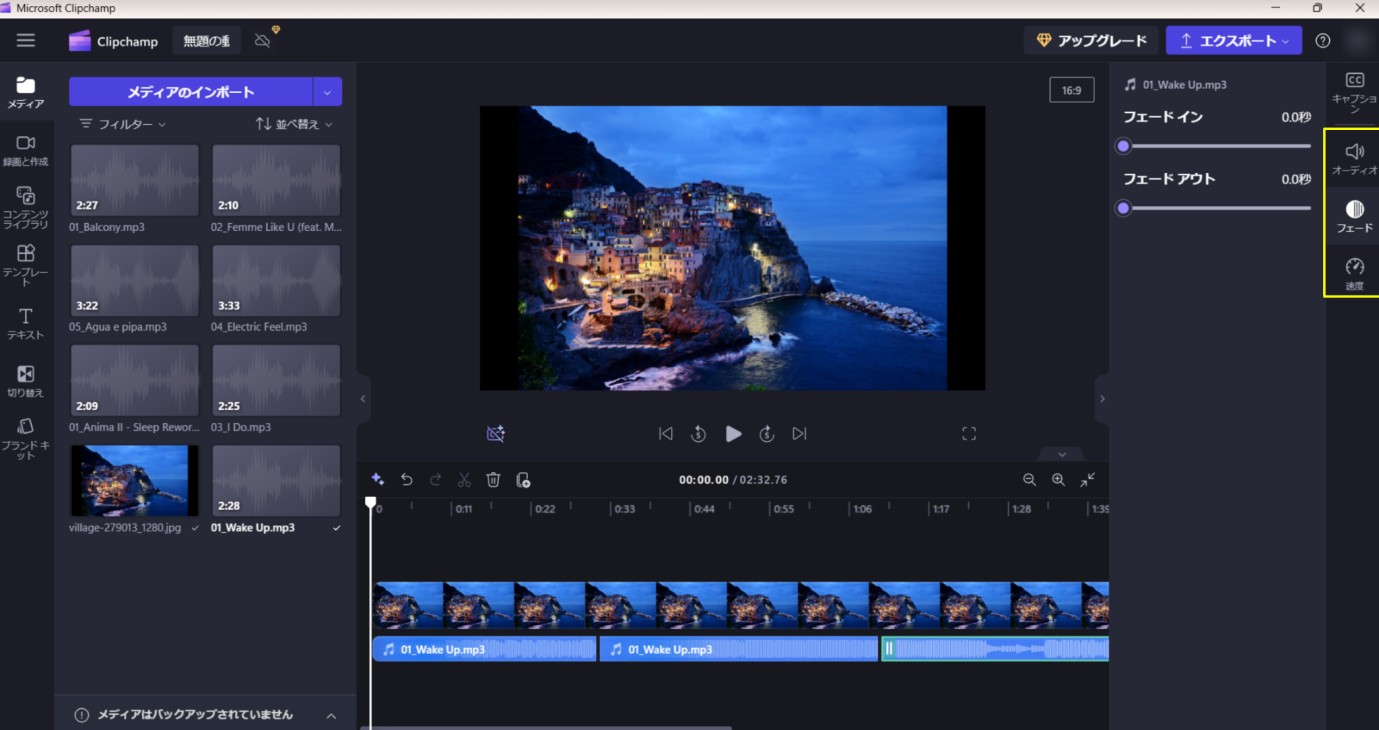Open the フィルター dropdown
The image size is (1379, 730).
pyautogui.click(x=123, y=124)
